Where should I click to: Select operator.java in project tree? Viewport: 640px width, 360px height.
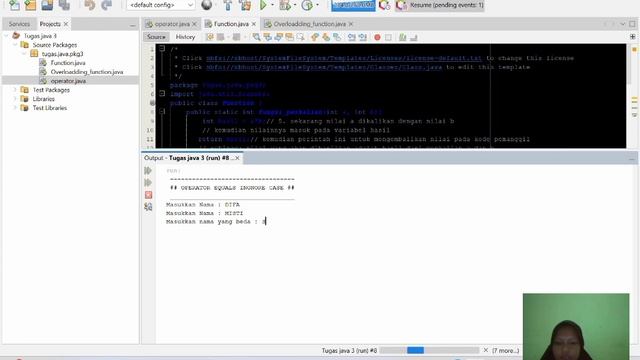click(x=68, y=81)
